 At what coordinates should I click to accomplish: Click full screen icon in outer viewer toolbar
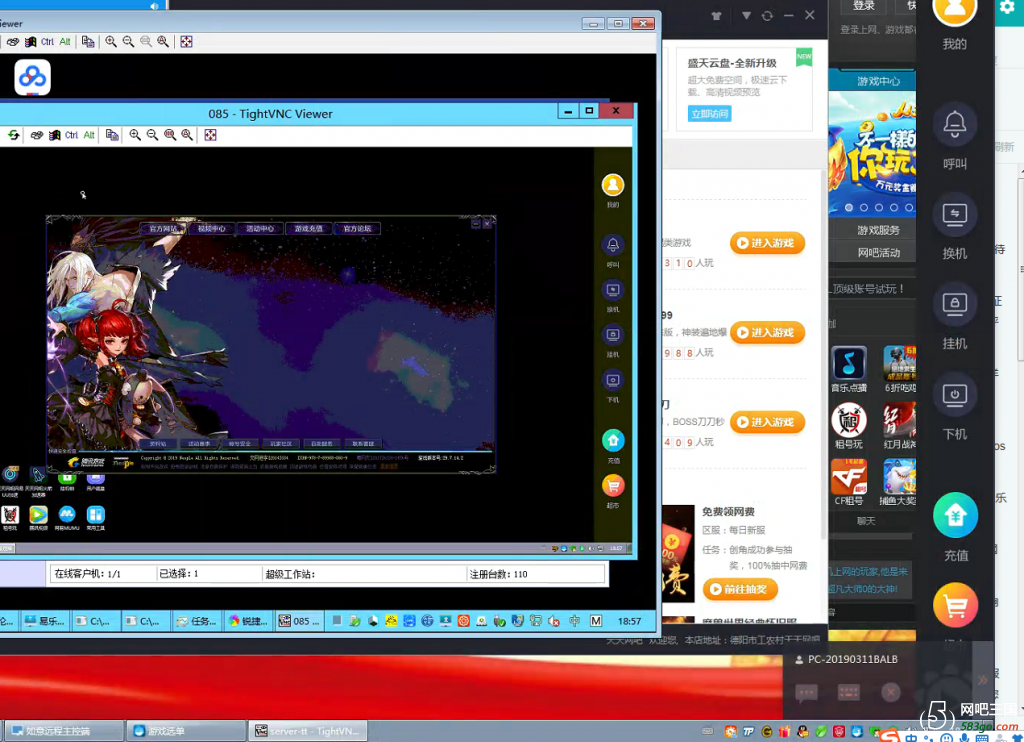(186, 42)
